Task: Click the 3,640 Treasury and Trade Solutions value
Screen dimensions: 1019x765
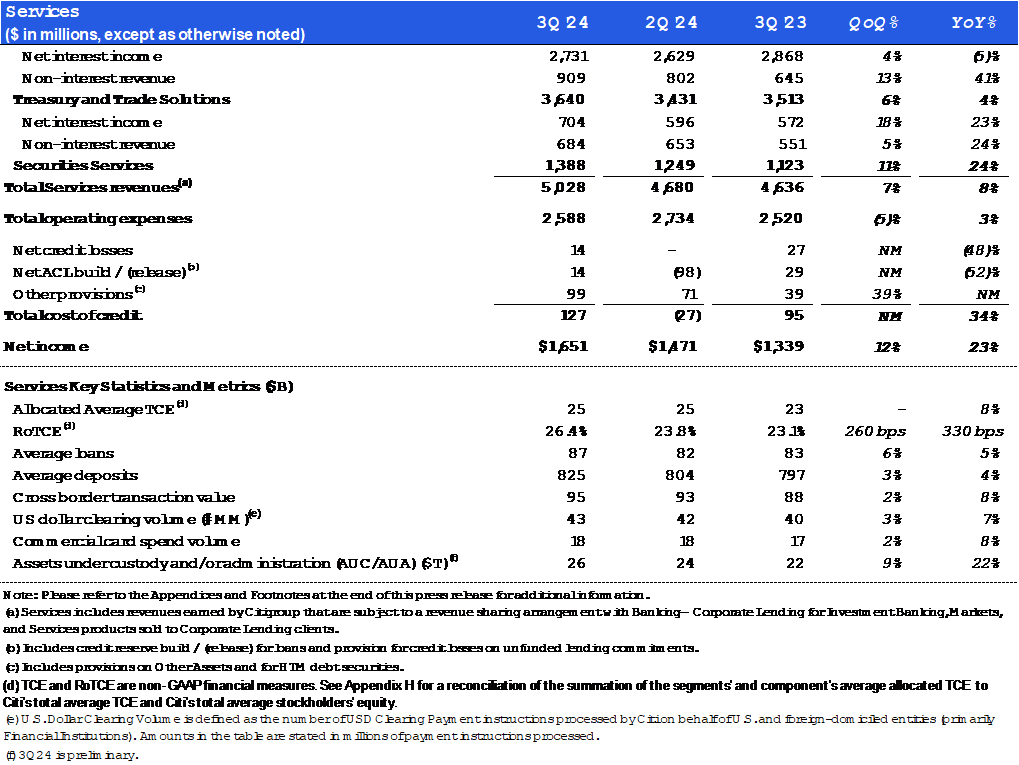Action: (x=563, y=99)
